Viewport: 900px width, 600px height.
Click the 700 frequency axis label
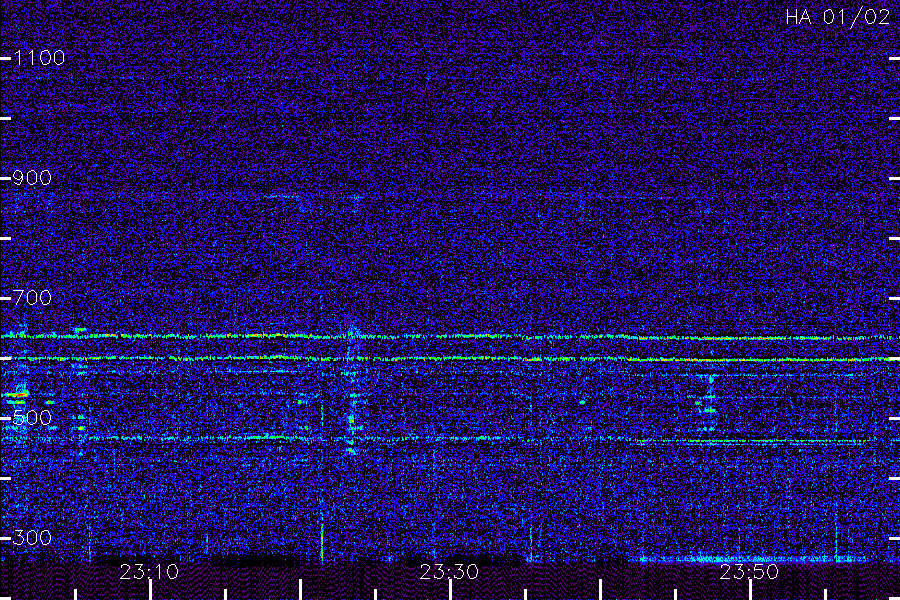point(32,297)
